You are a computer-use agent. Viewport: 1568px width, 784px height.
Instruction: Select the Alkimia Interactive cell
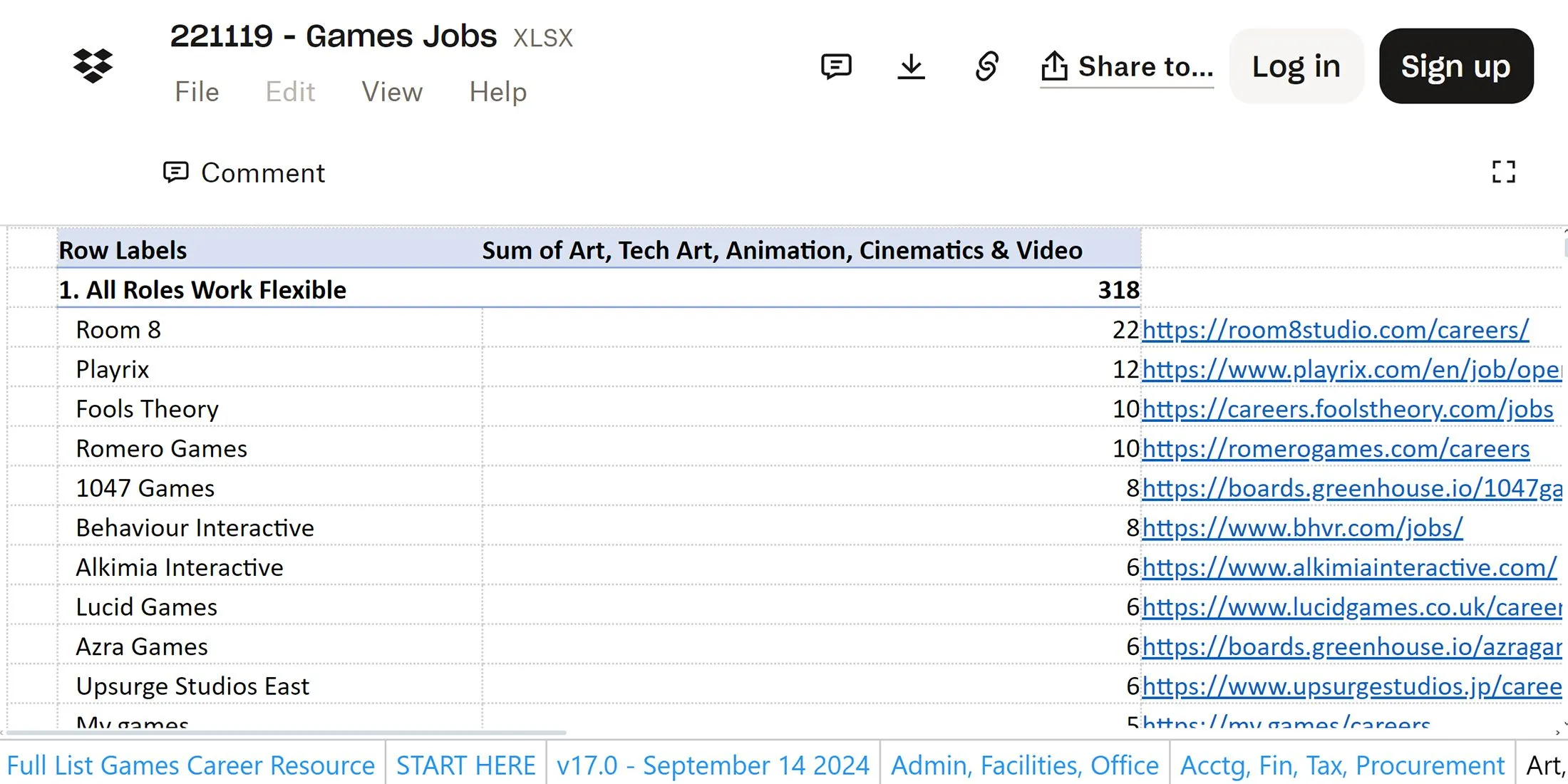pos(269,567)
